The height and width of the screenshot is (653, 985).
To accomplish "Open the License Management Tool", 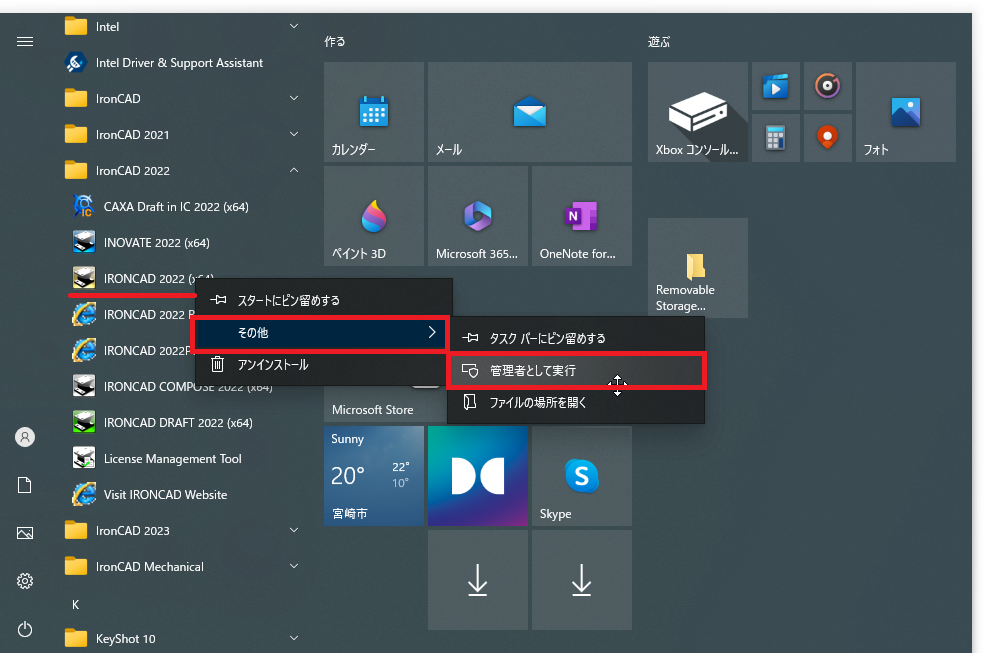I will pyautogui.click(x=173, y=459).
